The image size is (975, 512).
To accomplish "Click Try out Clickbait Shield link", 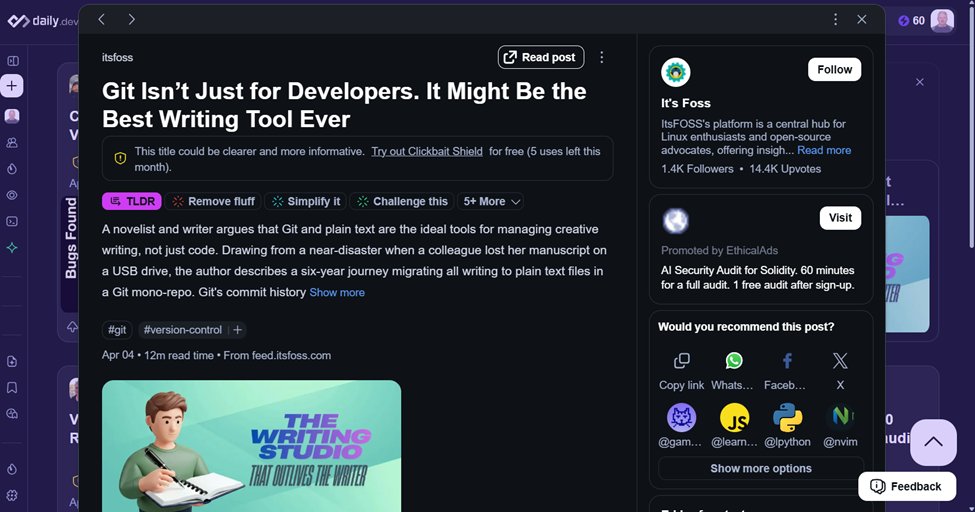I will tap(427, 151).
